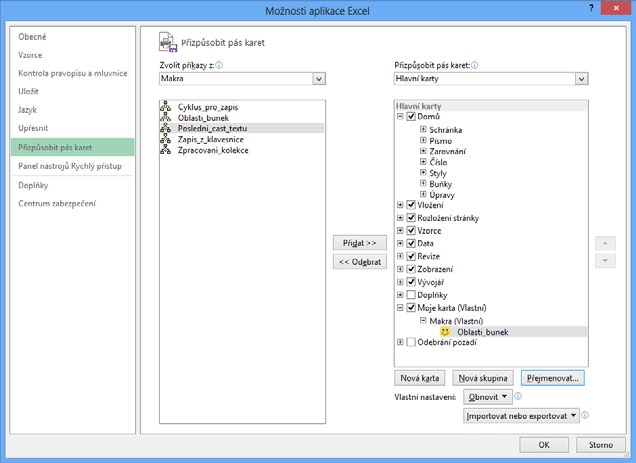The height and width of the screenshot is (463, 636).
Task: Click the macro icon beside Posledni_cast_textu
Action: [165, 128]
